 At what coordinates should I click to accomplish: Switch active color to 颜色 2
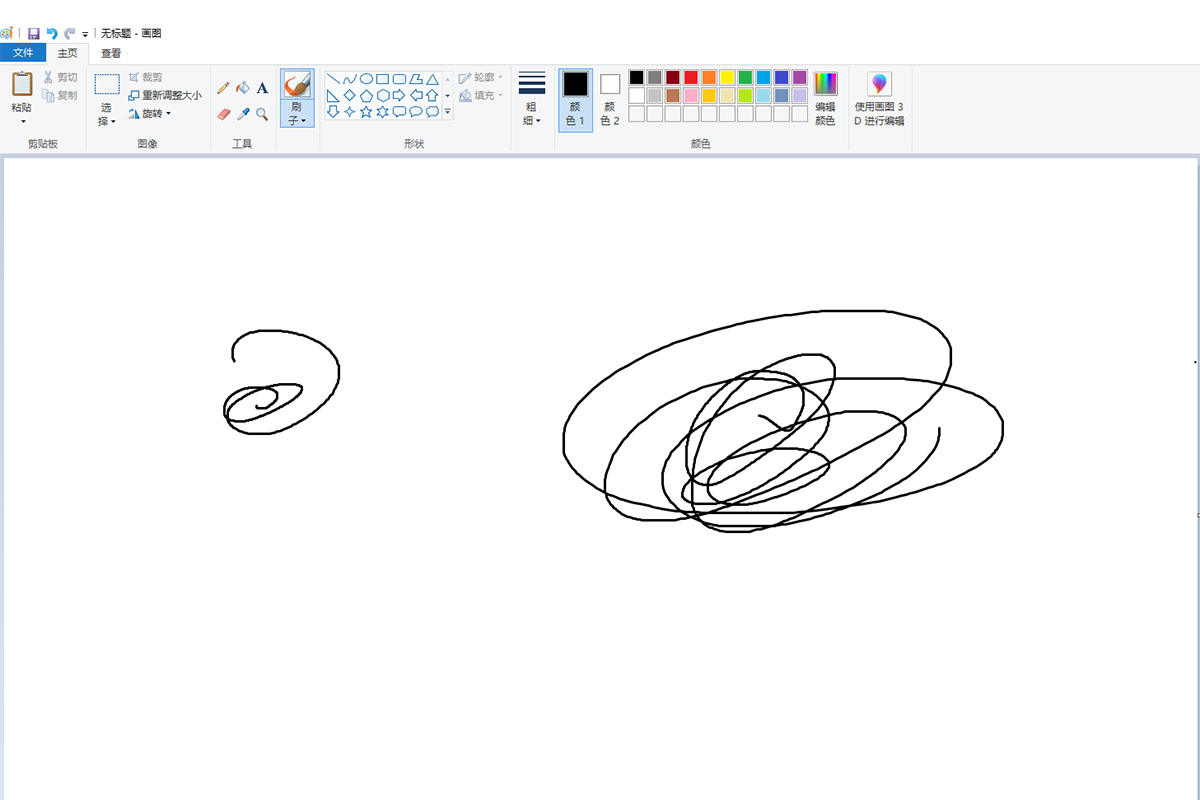pyautogui.click(x=610, y=99)
